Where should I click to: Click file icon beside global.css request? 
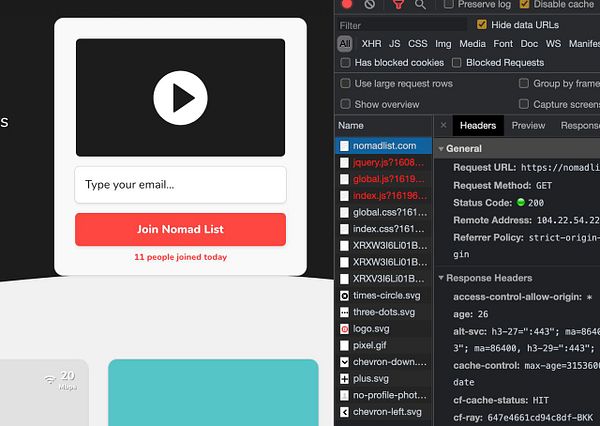[344, 212]
